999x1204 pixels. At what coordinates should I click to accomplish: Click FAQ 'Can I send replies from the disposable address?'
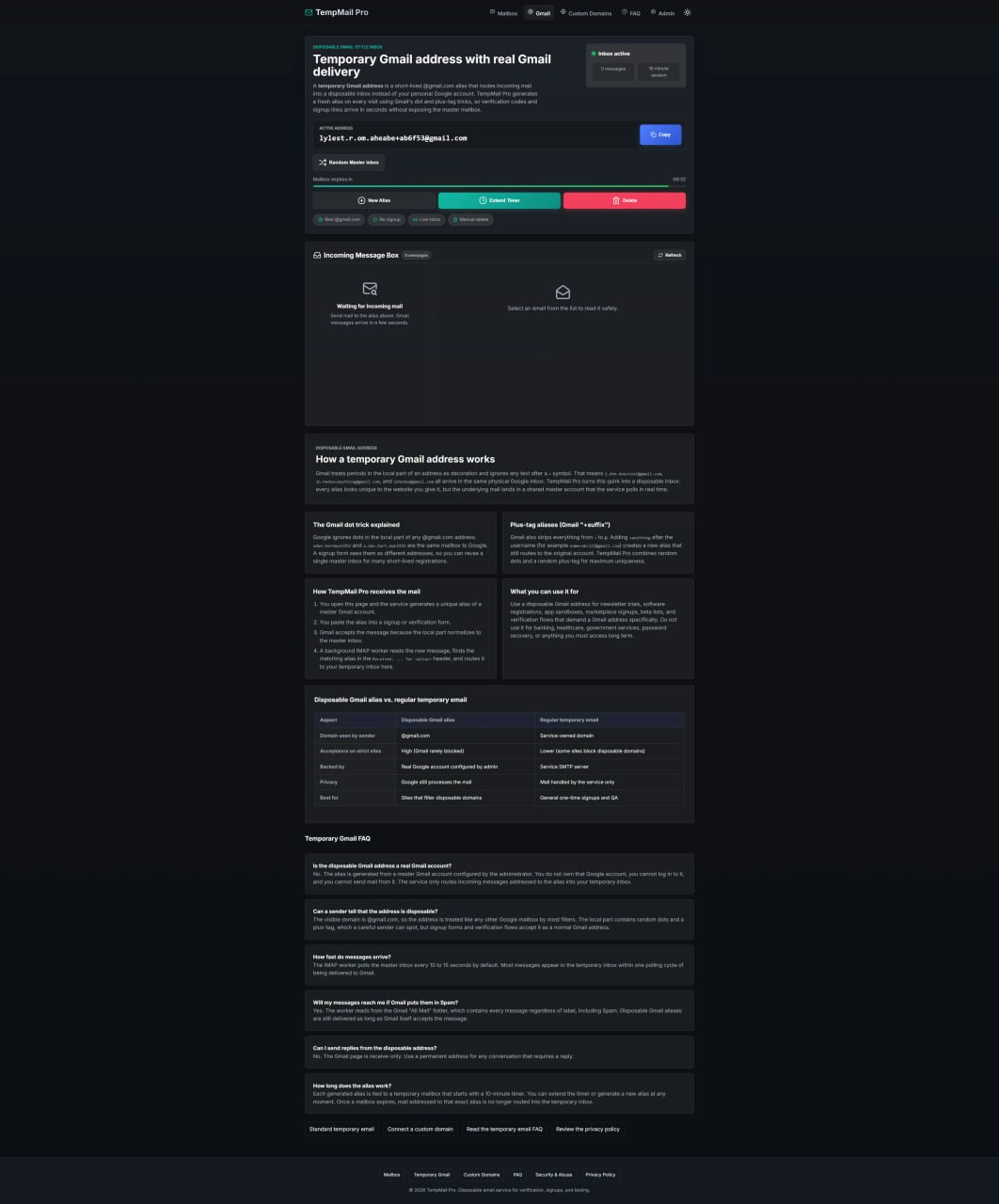point(374,1048)
